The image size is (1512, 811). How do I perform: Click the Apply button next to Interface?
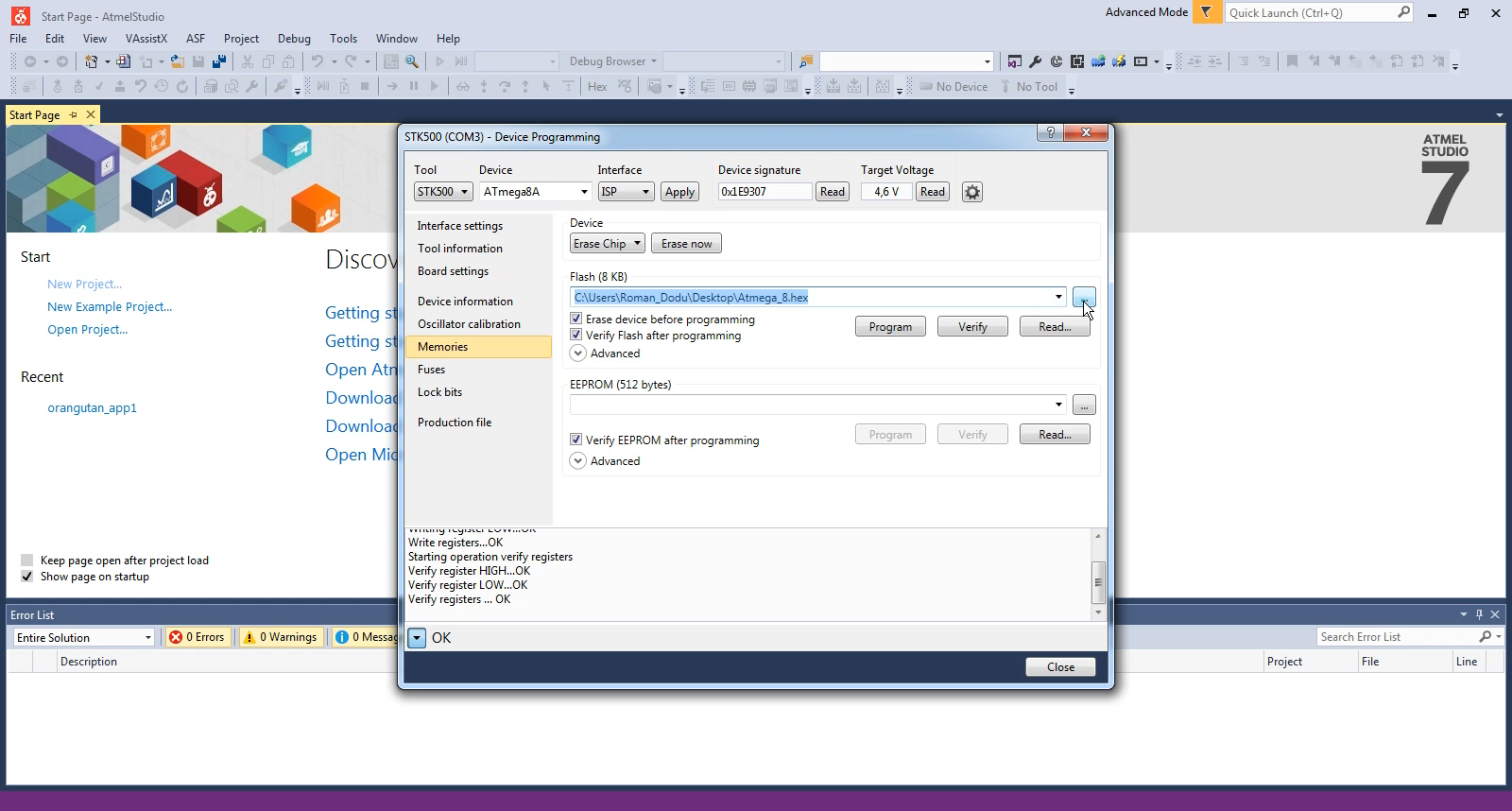pos(679,192)
